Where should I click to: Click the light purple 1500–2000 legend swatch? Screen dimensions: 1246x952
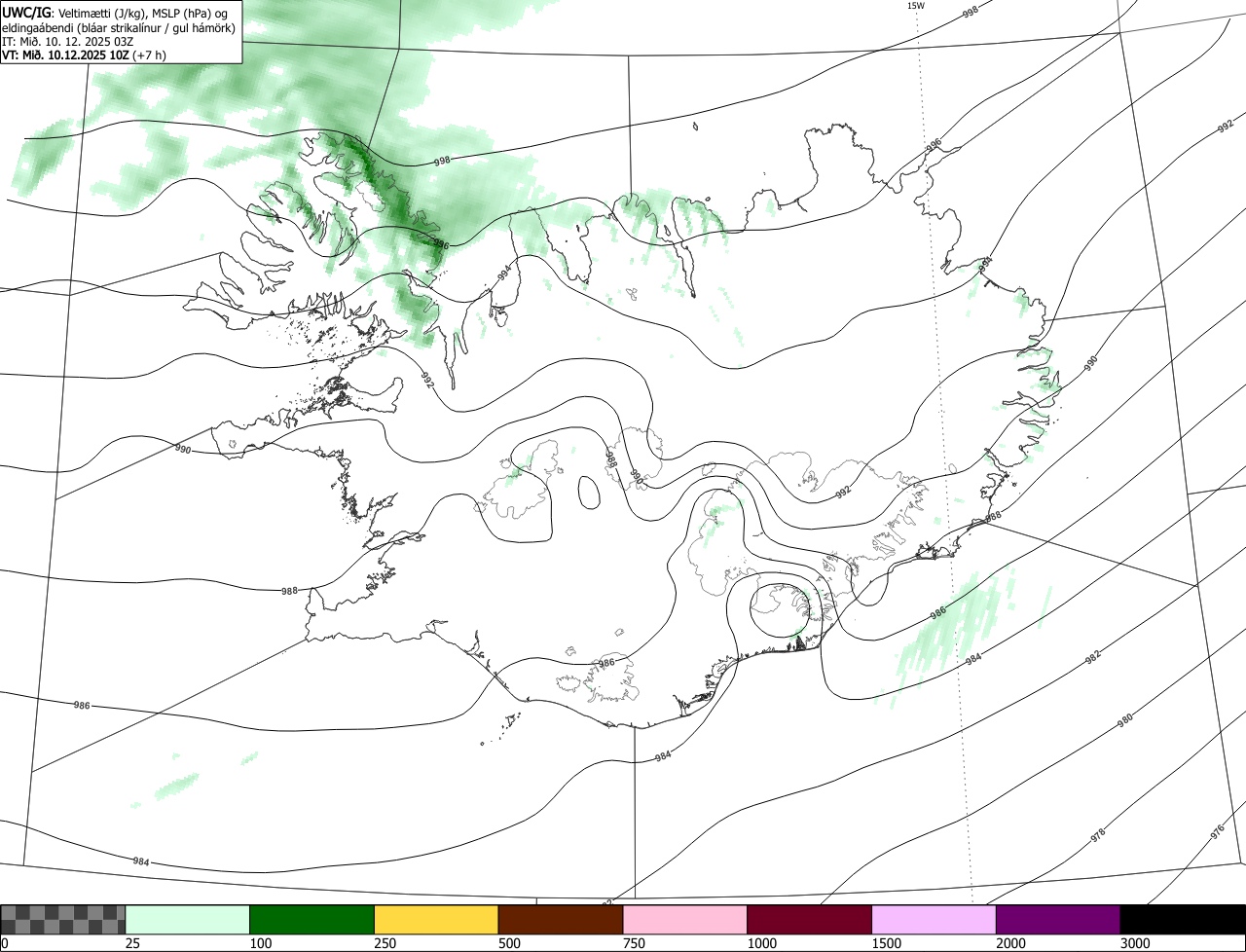point(934,920)
